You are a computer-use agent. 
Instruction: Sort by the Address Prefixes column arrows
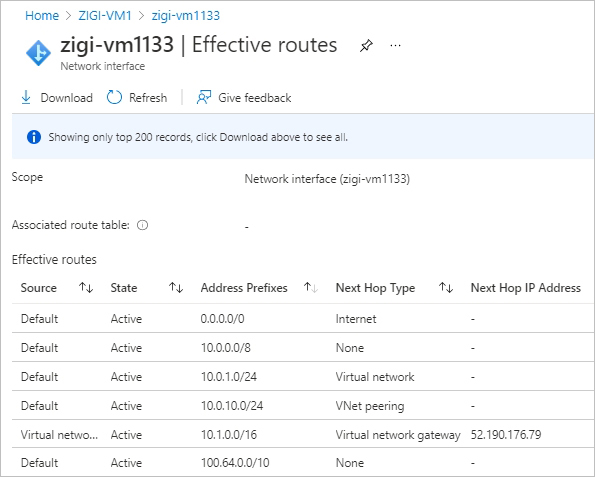(x=311, y=288)
